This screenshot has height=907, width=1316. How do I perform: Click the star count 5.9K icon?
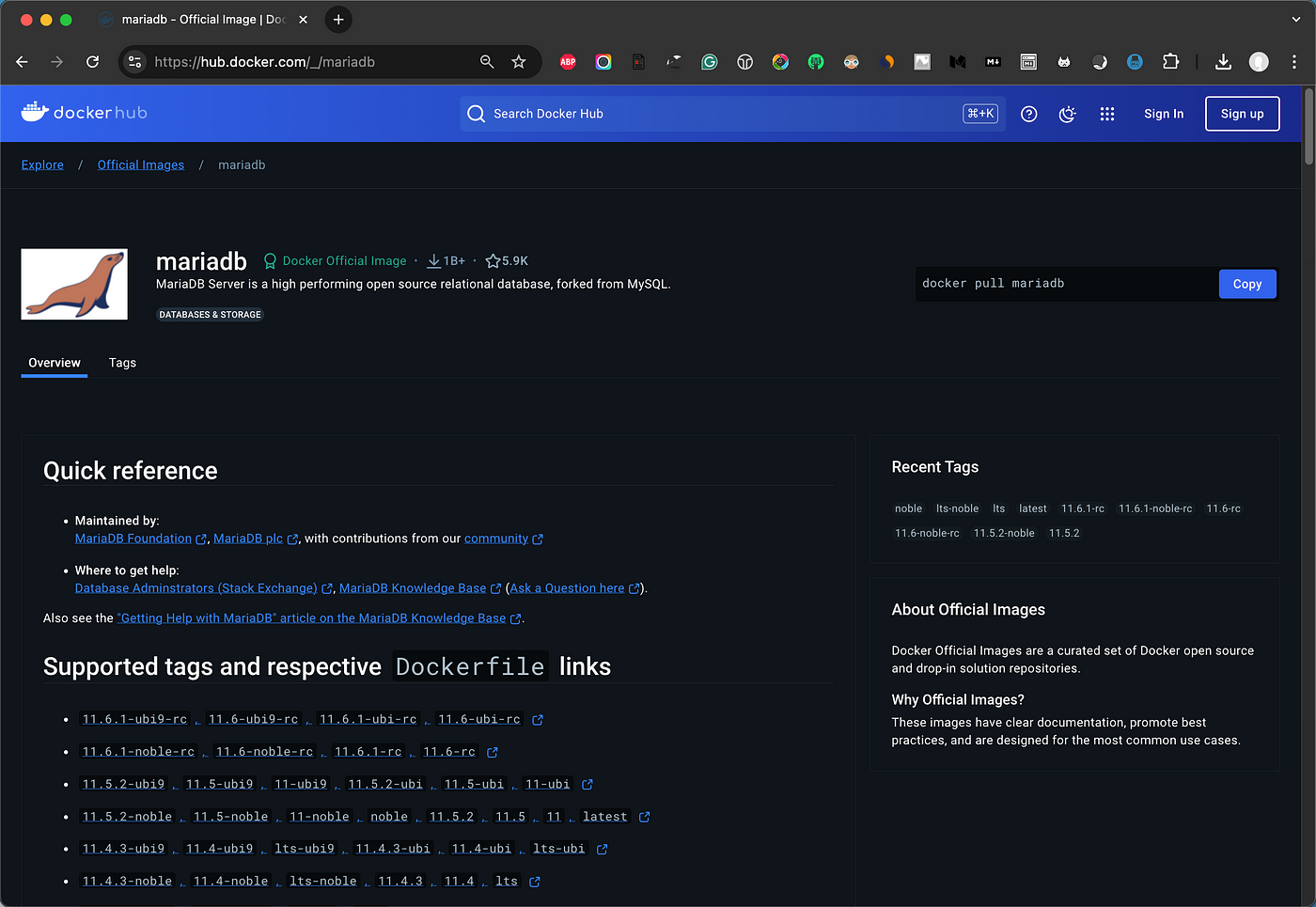coord(493,261)
